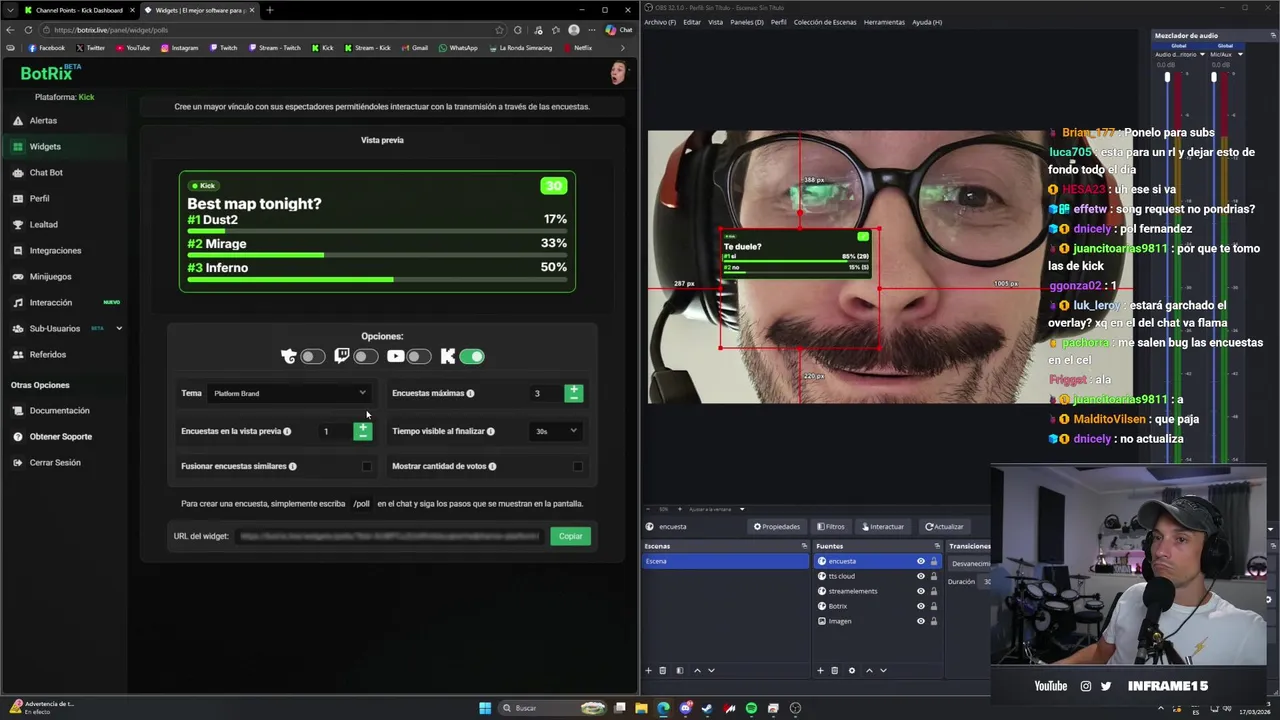Bookmark page with star icon
Screen dimensions: 1280x720
point(499,30)
